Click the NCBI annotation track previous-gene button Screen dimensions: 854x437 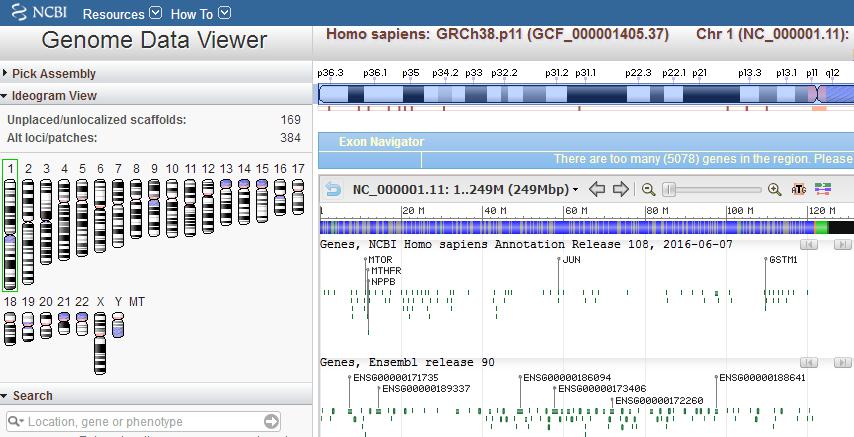[809, 244]
